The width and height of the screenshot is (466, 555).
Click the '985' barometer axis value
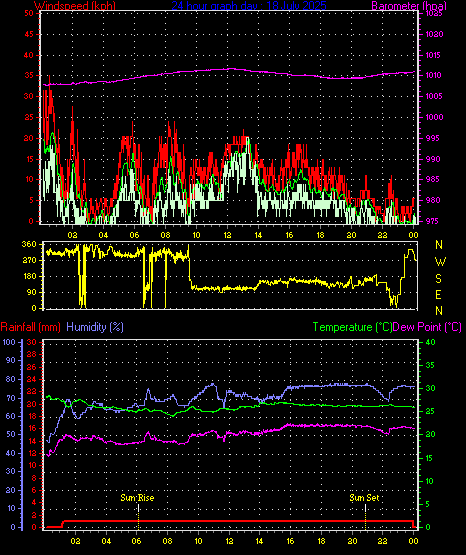click(x=432, y=179)
